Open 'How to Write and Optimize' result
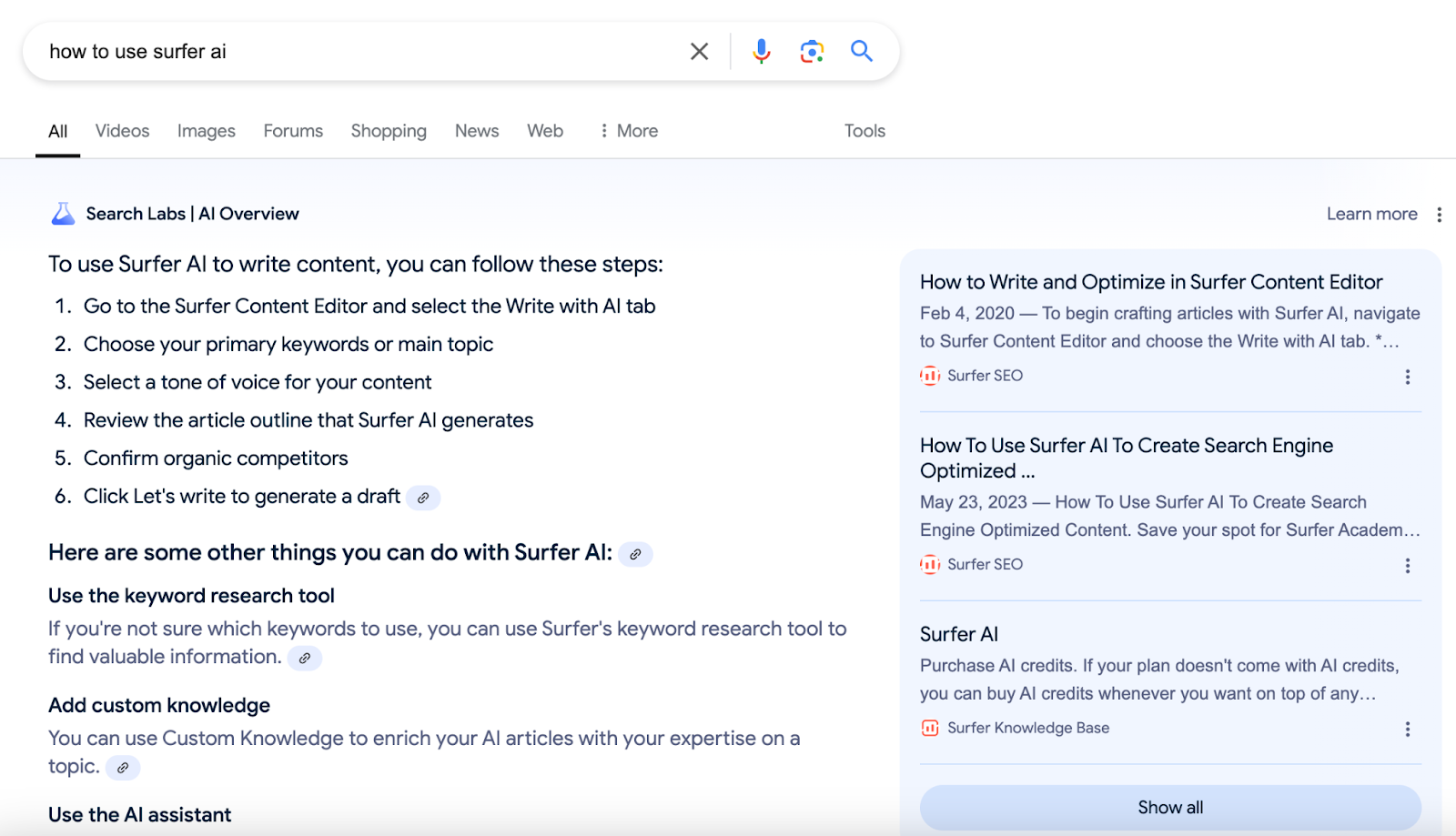Viewport: 1456px width, 836px height. [x=1151, y=282]
